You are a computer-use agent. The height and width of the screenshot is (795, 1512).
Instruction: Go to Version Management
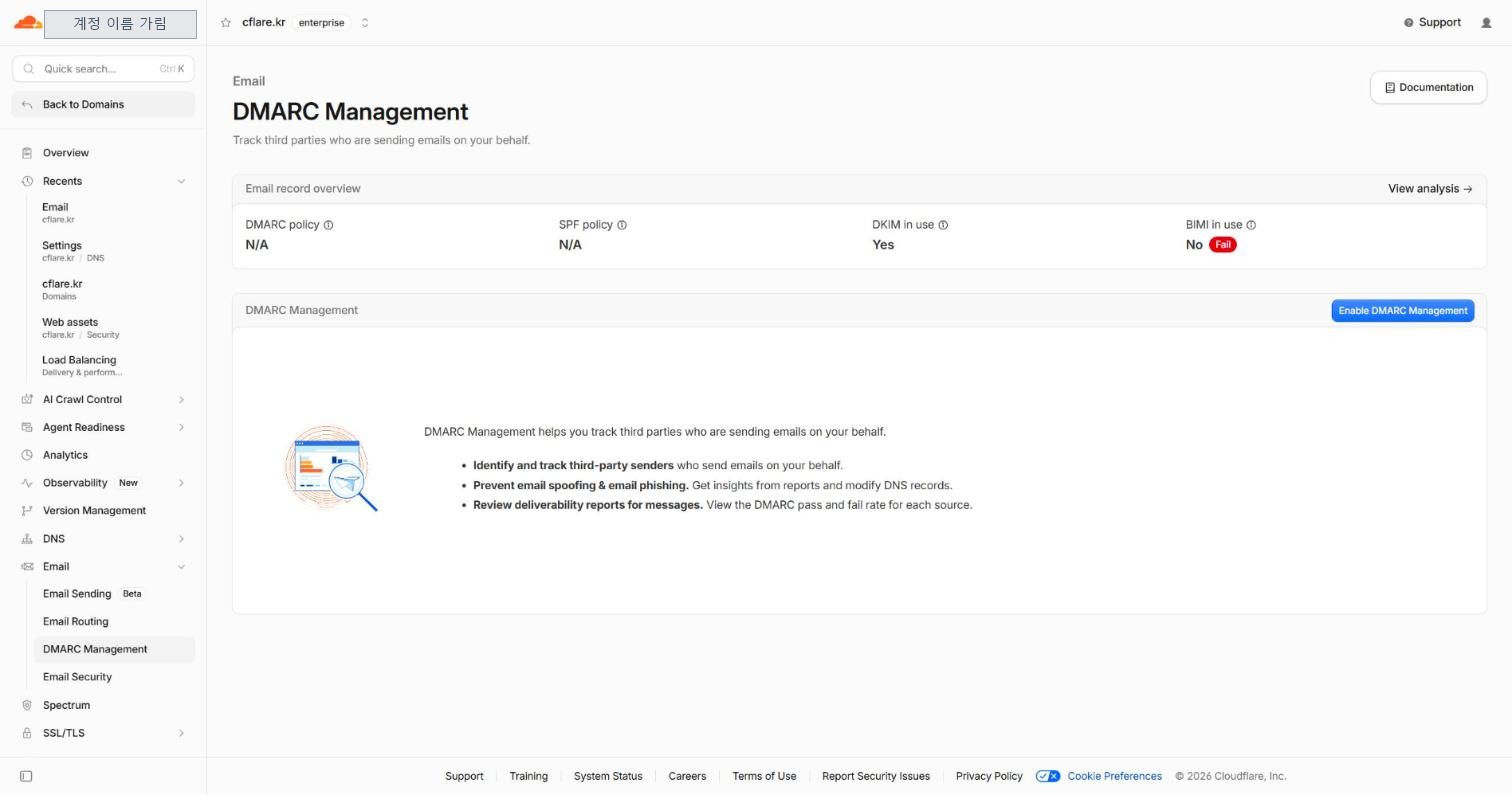pyautogui.click(x=103, y=511)
